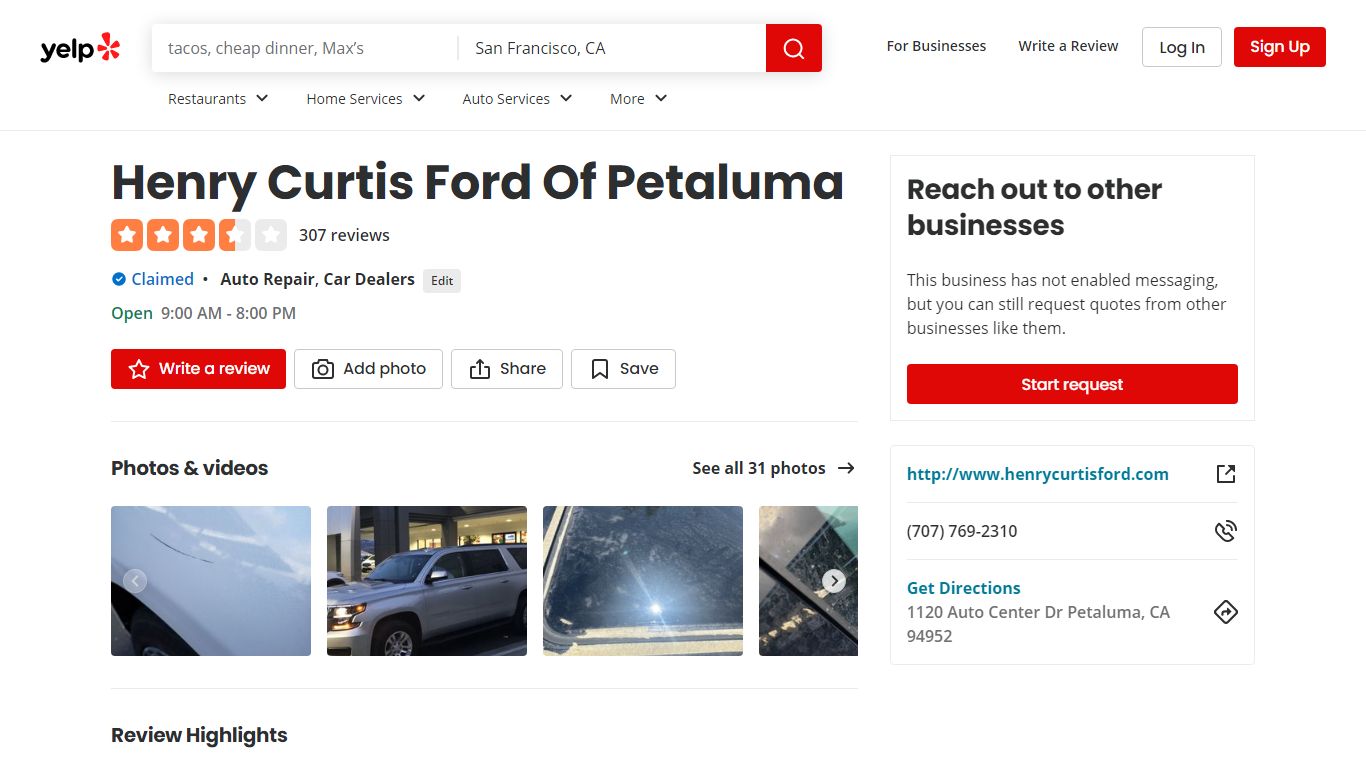
Task: Expand the Auto Services menu
Action: pos(517,99)
